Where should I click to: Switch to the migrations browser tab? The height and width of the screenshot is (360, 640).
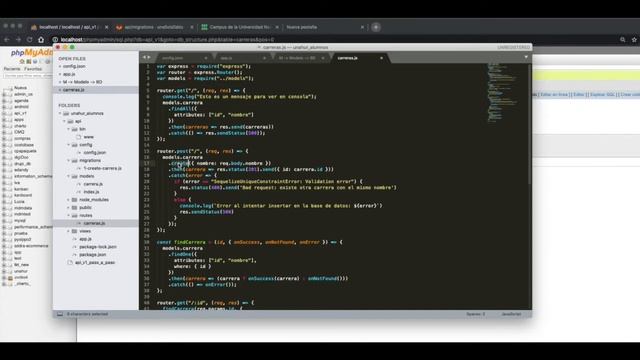tap(154, 27)
